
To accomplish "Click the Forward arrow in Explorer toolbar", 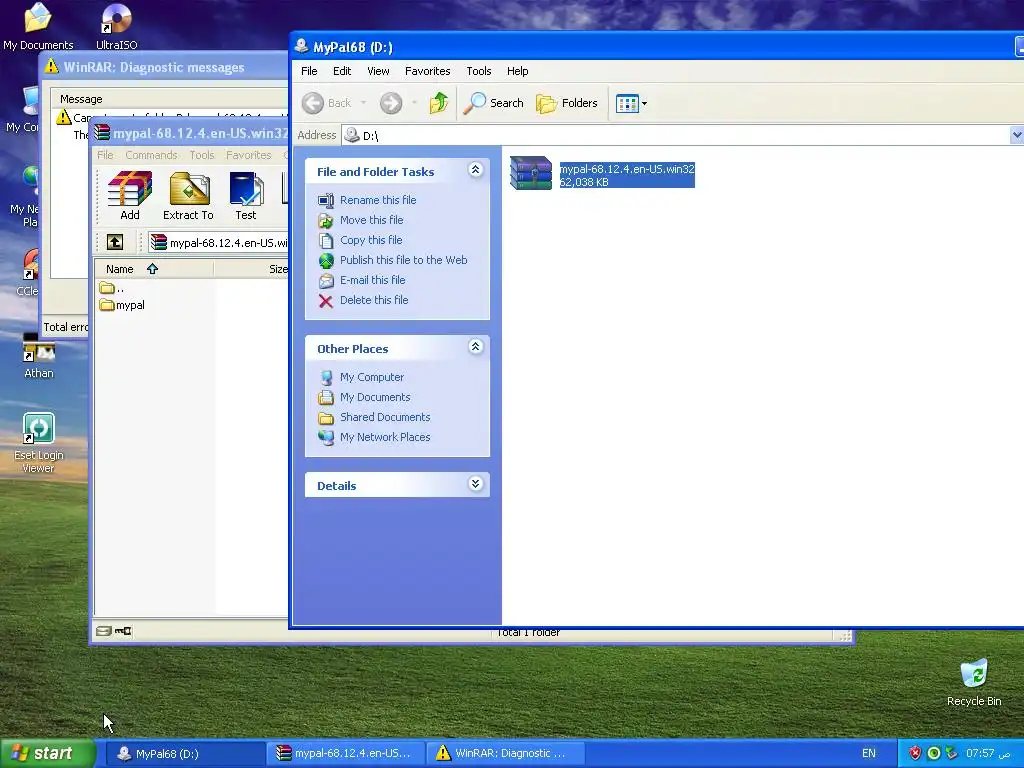I will pyautogui.click(x=391, y=103).
